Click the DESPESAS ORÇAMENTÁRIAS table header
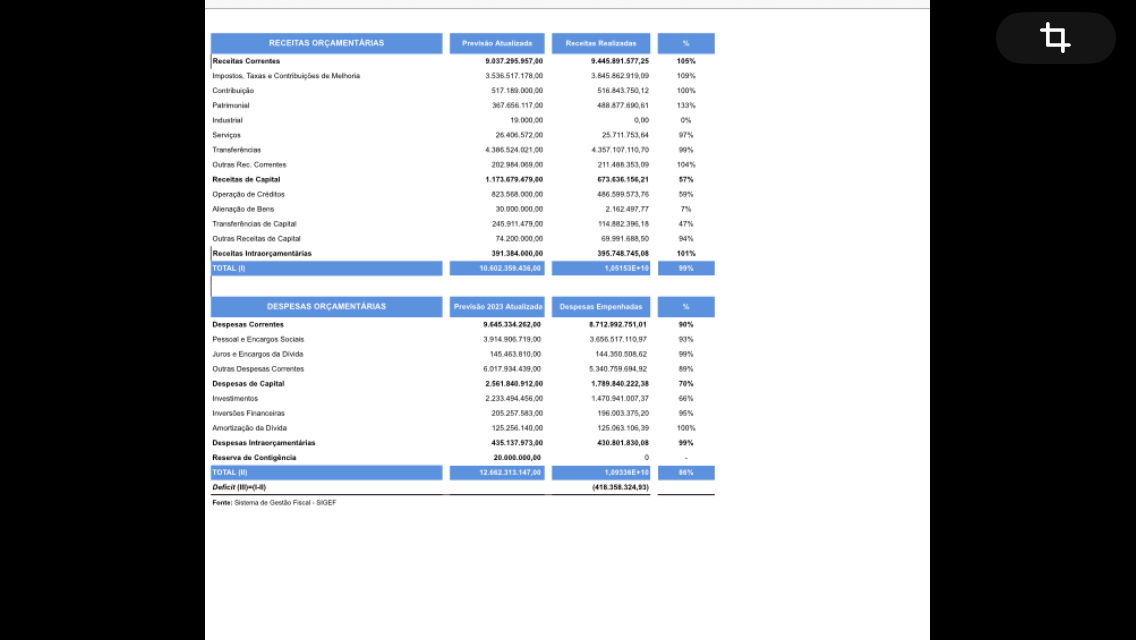Image resolution: width=1136 pixels, height=640 pixels. point(326,306)
